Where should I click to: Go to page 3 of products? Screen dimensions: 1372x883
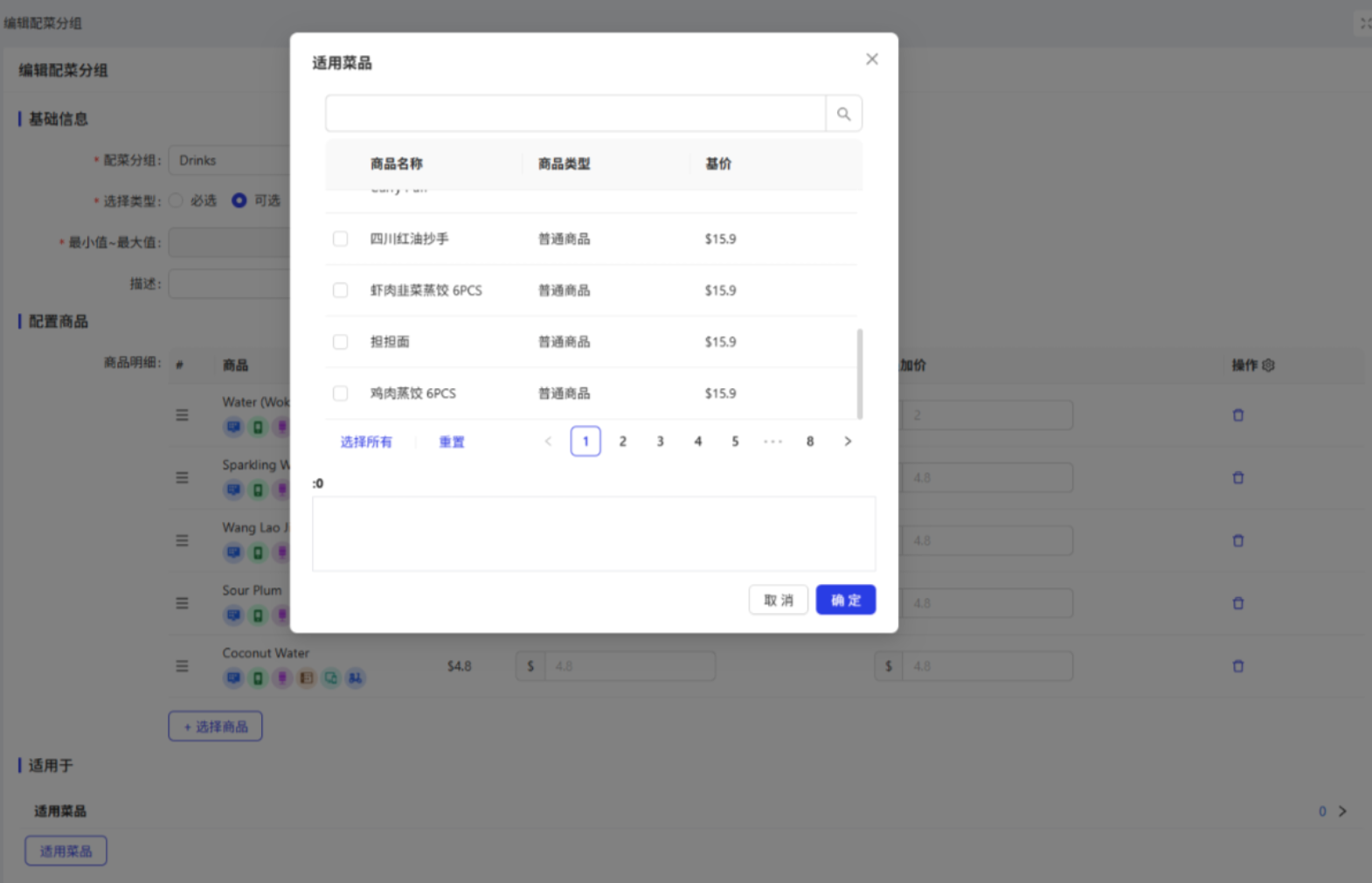pos(660,441)
